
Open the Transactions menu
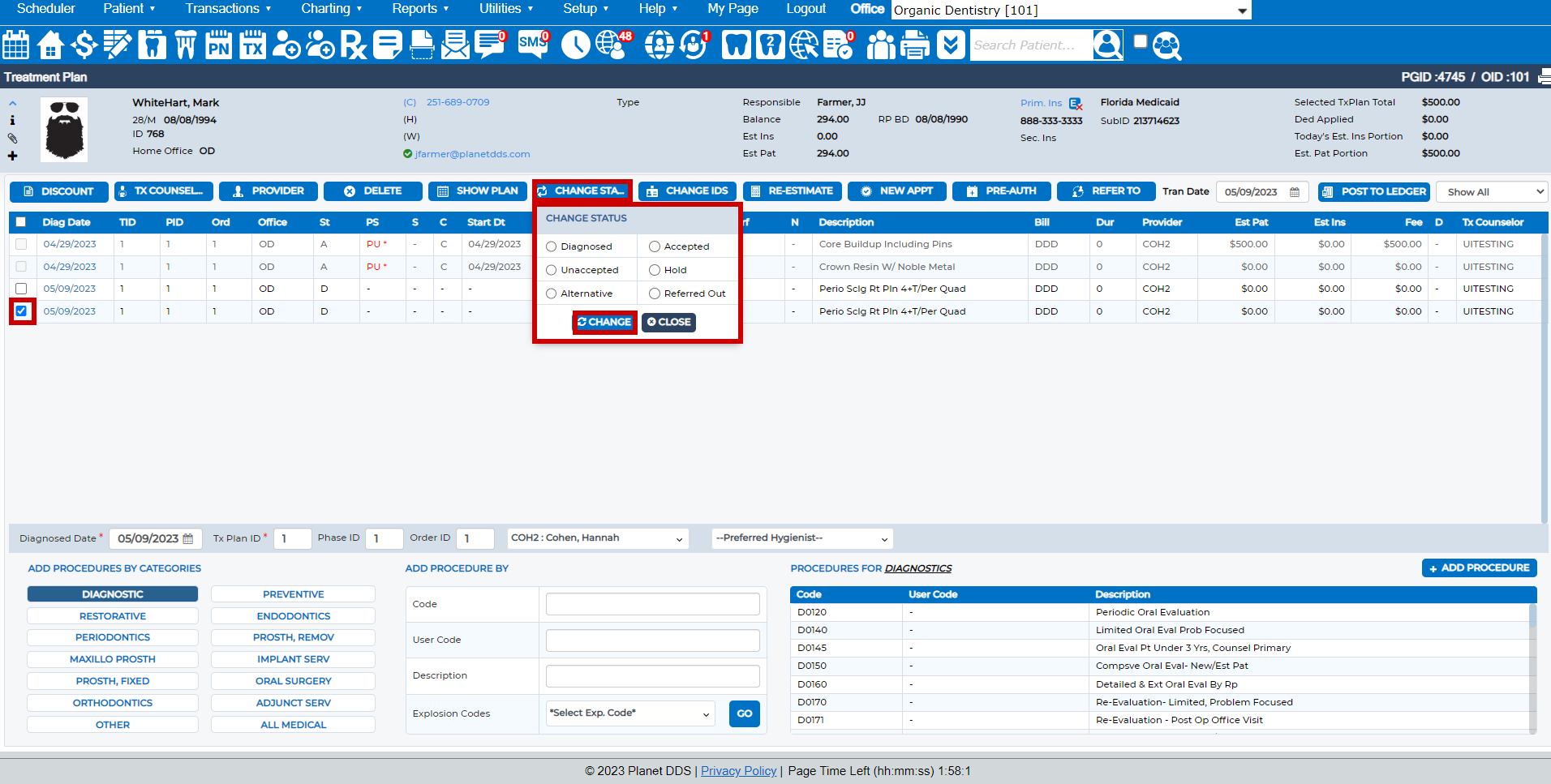coord(228,9)
